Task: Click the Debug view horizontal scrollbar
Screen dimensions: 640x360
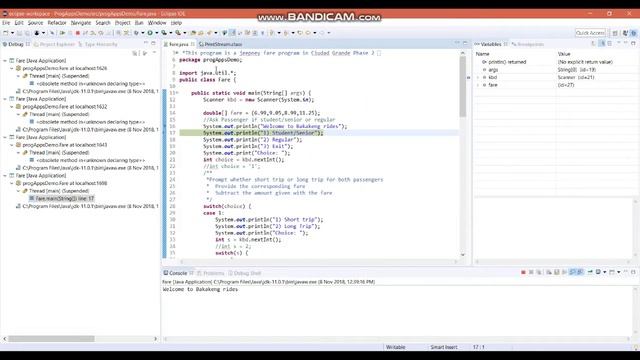Action: click(x=51, y=339)
